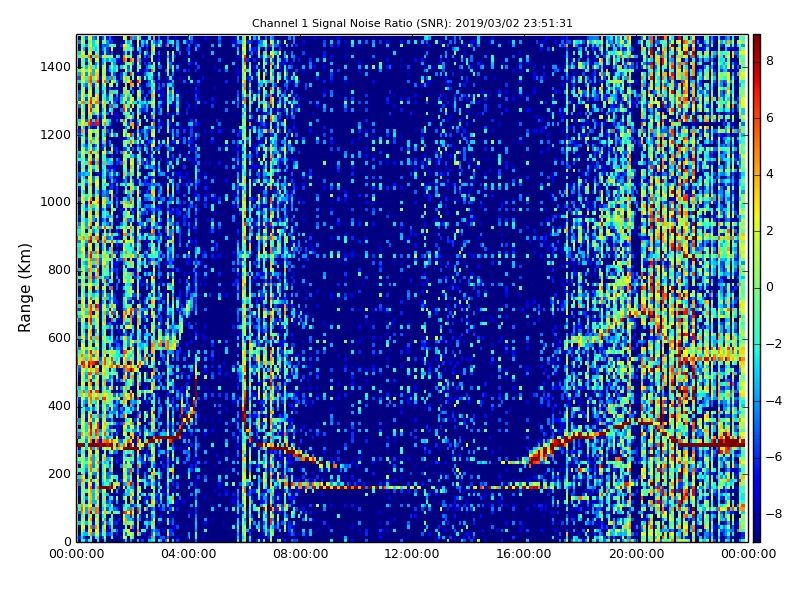Click the 400 tick label on the range axis
Image resolution: width=800 pixels, height=600 pixels.
(x=59, y=406)
